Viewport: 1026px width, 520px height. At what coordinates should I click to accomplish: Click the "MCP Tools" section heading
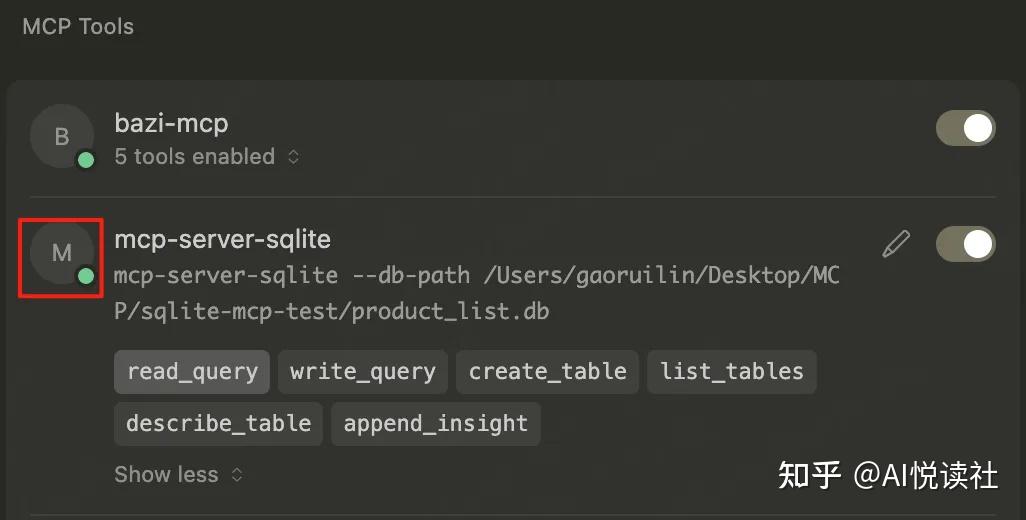(78, 27)
